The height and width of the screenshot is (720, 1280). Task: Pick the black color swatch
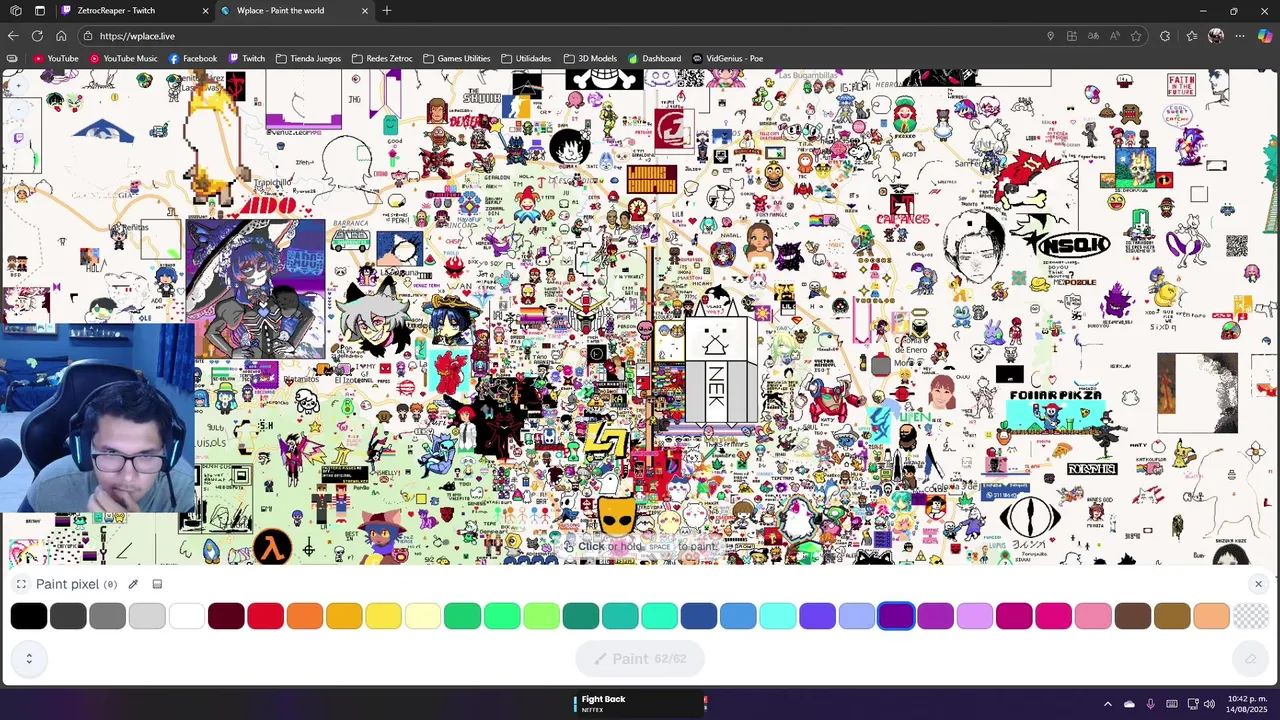click(x=29, y=616)
